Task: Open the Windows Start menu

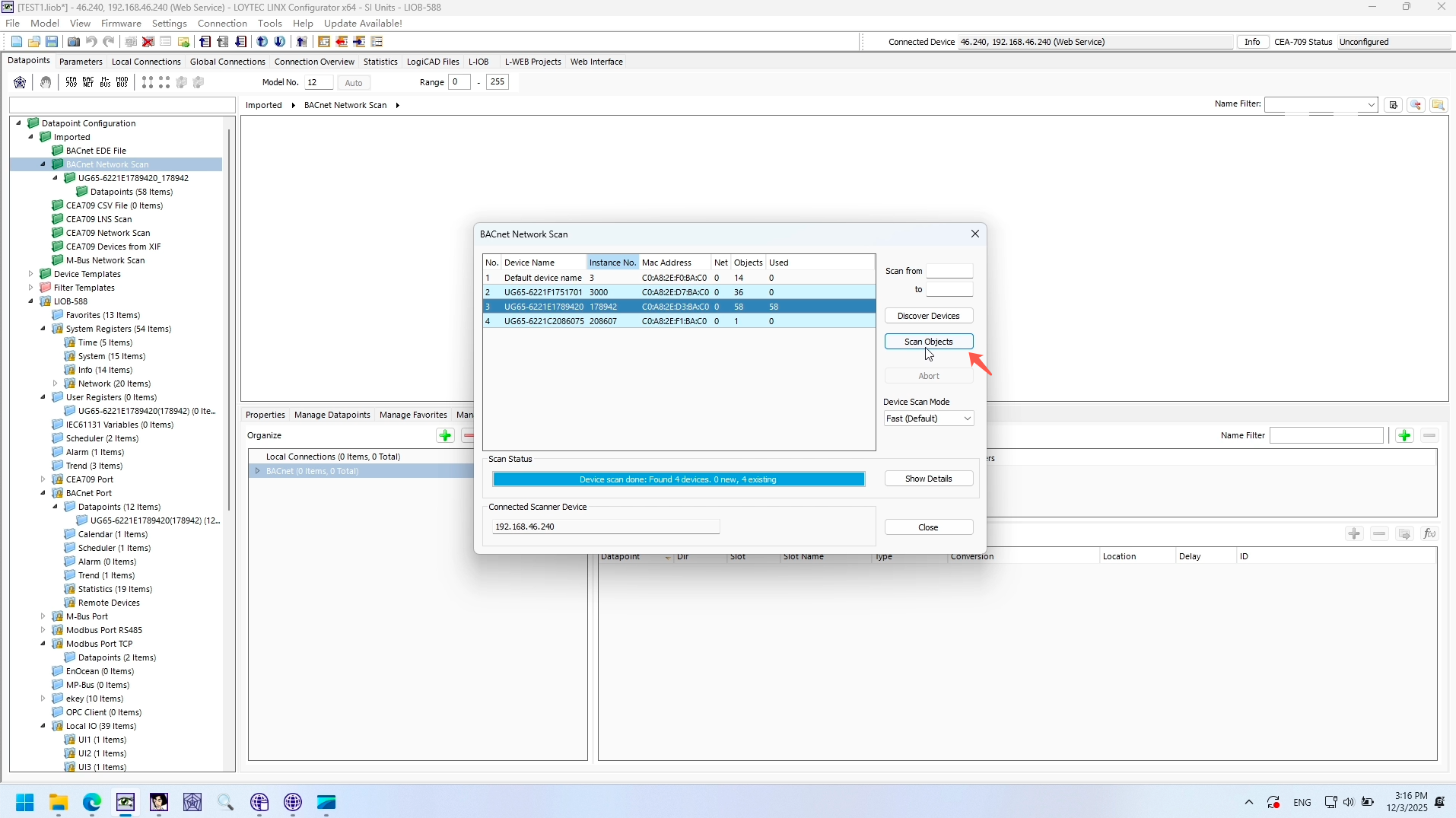Action: (x=25, y=802)
